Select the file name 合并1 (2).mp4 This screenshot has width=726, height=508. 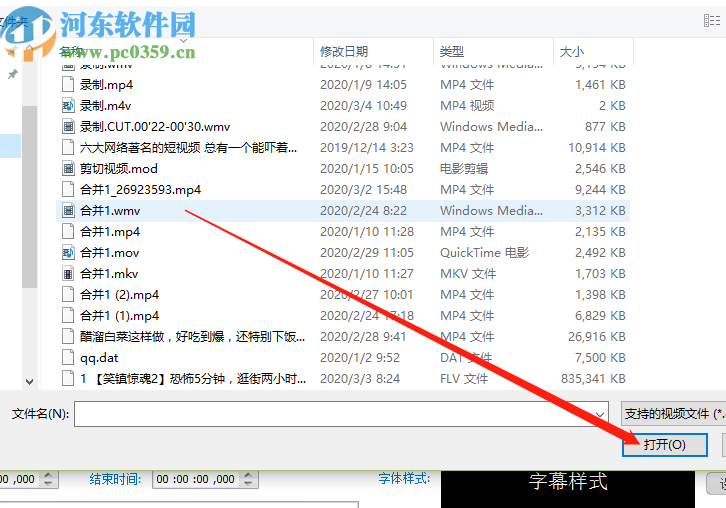pyautogui.click(x=119, y=295)
